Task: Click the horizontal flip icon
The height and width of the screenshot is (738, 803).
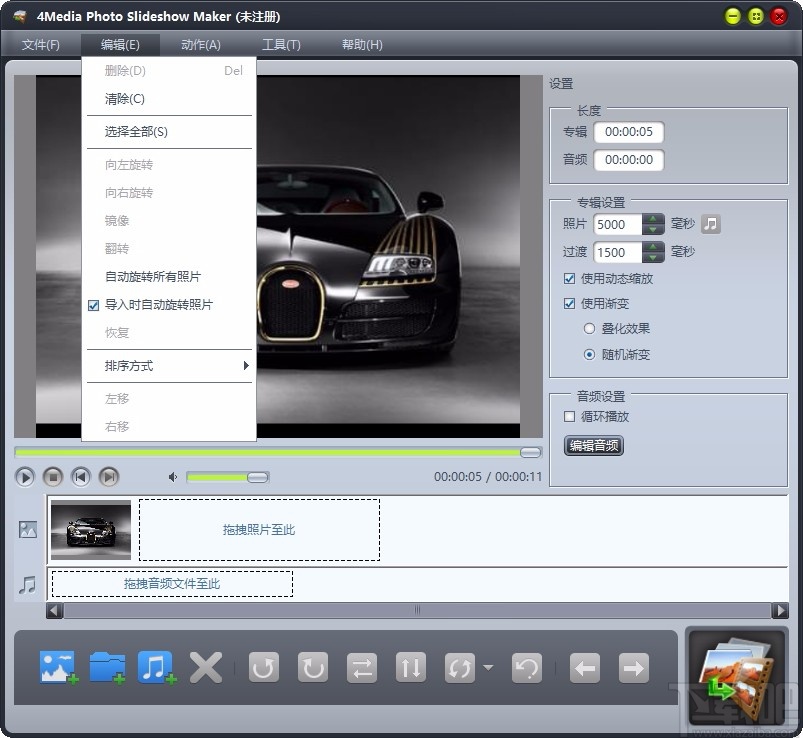Action: click(361, 667)
